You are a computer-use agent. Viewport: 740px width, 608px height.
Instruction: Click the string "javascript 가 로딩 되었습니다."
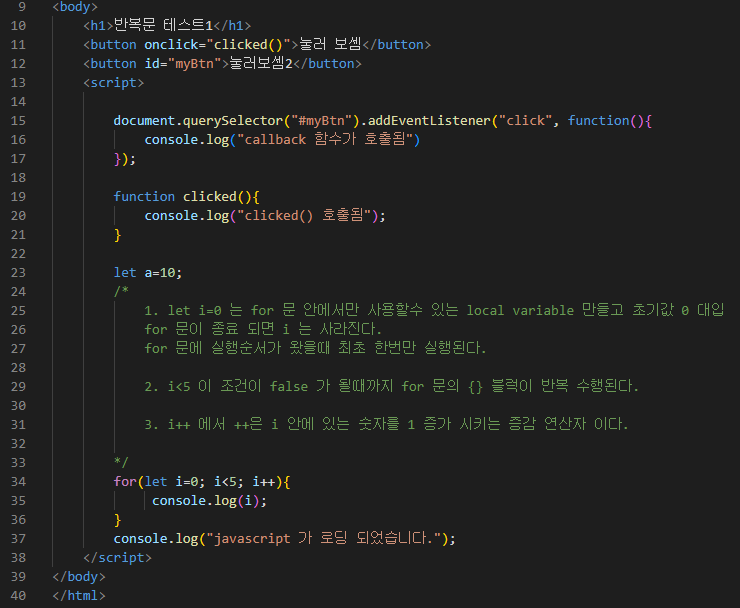pyautogui.click(x=325, y=538)
